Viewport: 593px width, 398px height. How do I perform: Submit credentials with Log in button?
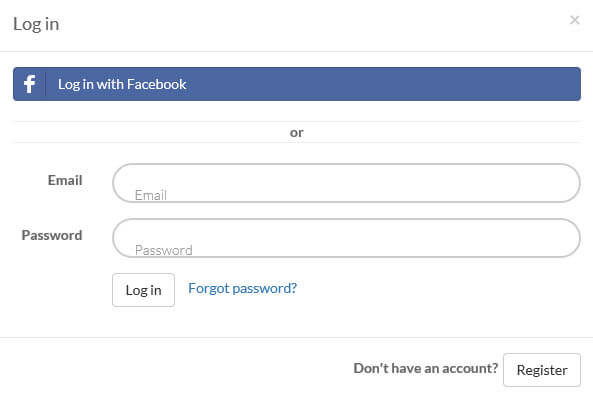143,290
